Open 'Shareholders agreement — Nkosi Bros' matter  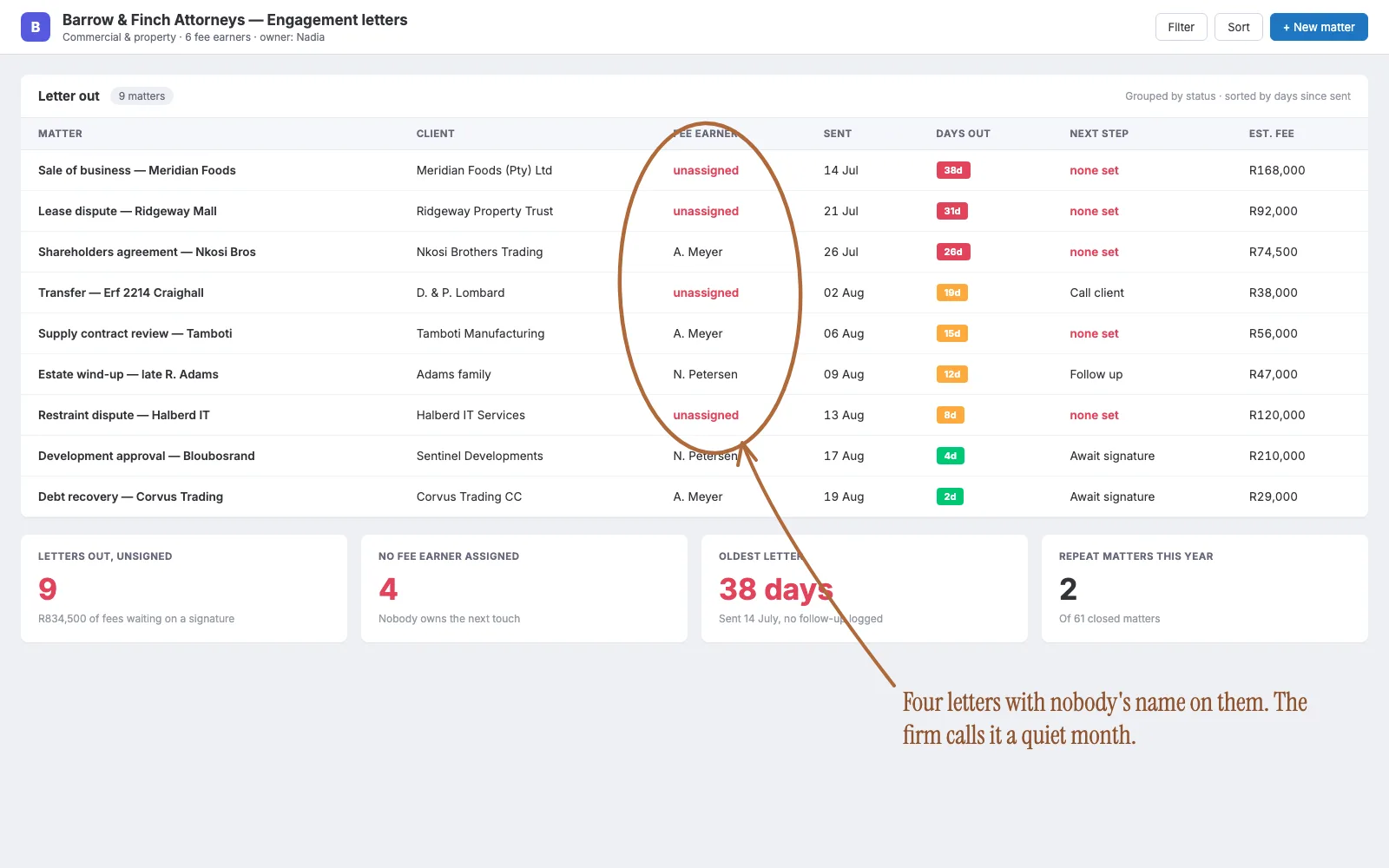pos(147,252)
